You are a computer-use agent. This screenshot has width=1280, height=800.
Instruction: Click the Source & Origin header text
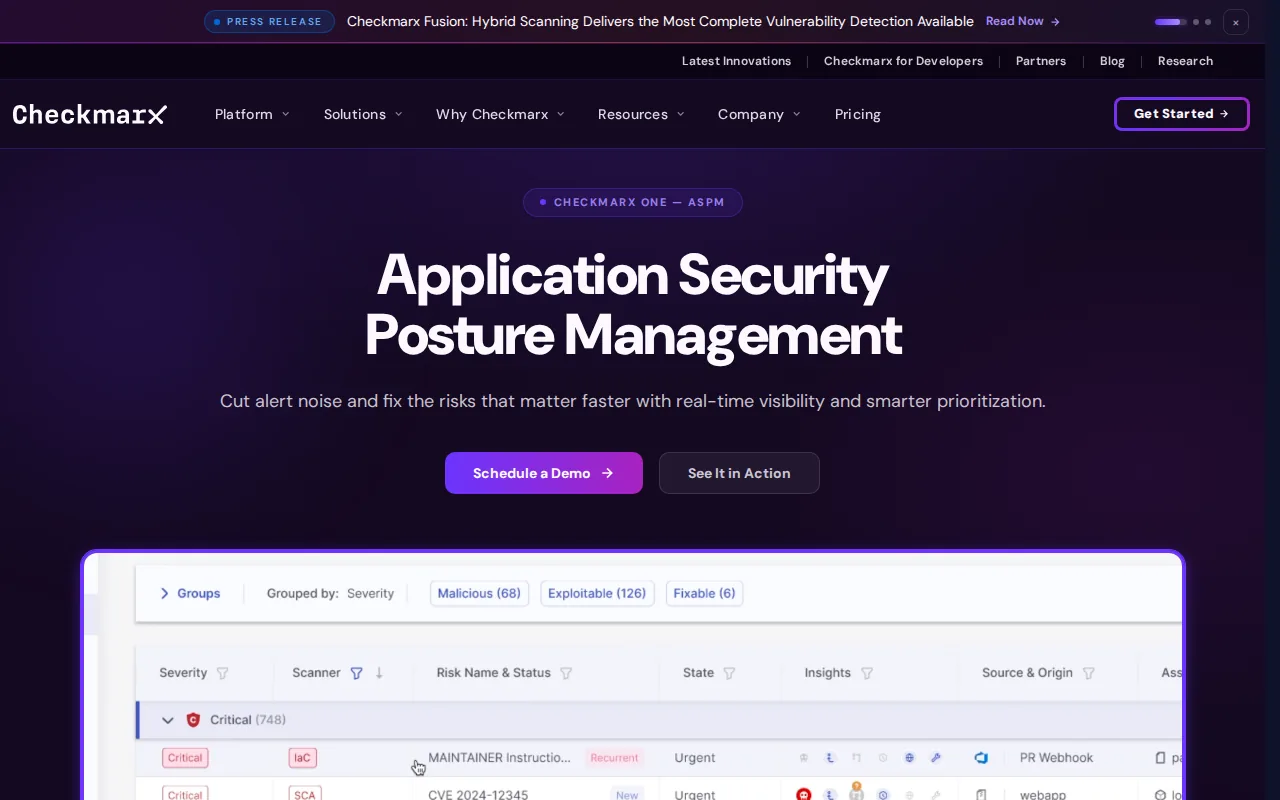click(x=1027, y=673)
